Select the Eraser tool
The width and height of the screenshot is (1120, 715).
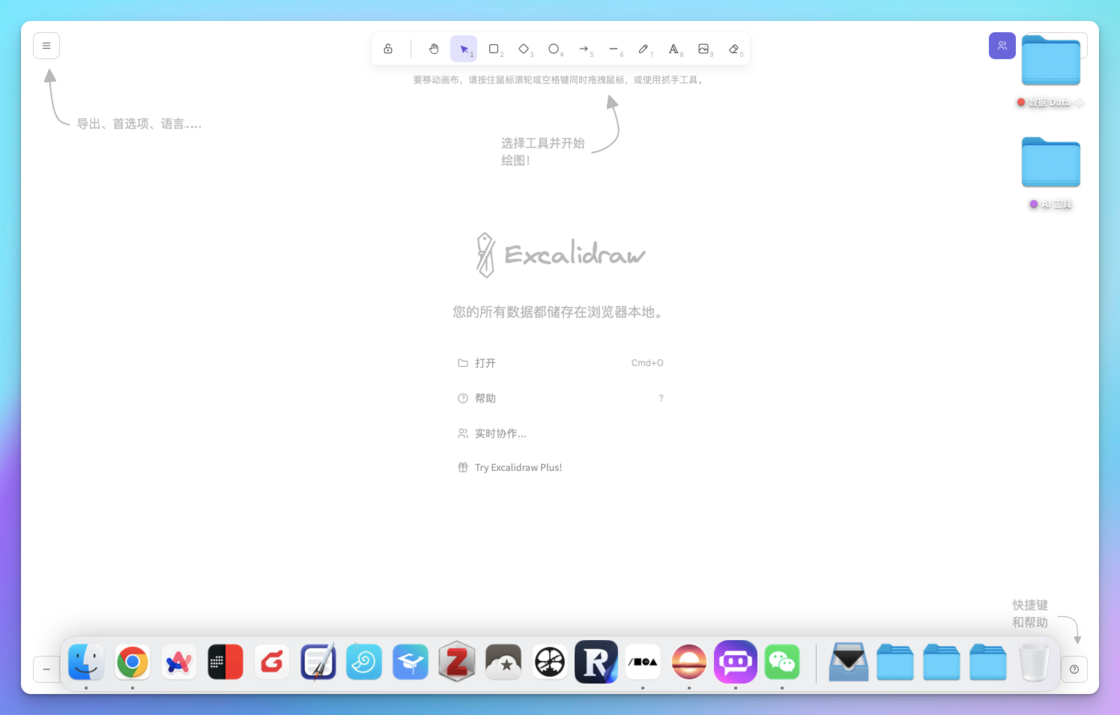coord(734,48)
